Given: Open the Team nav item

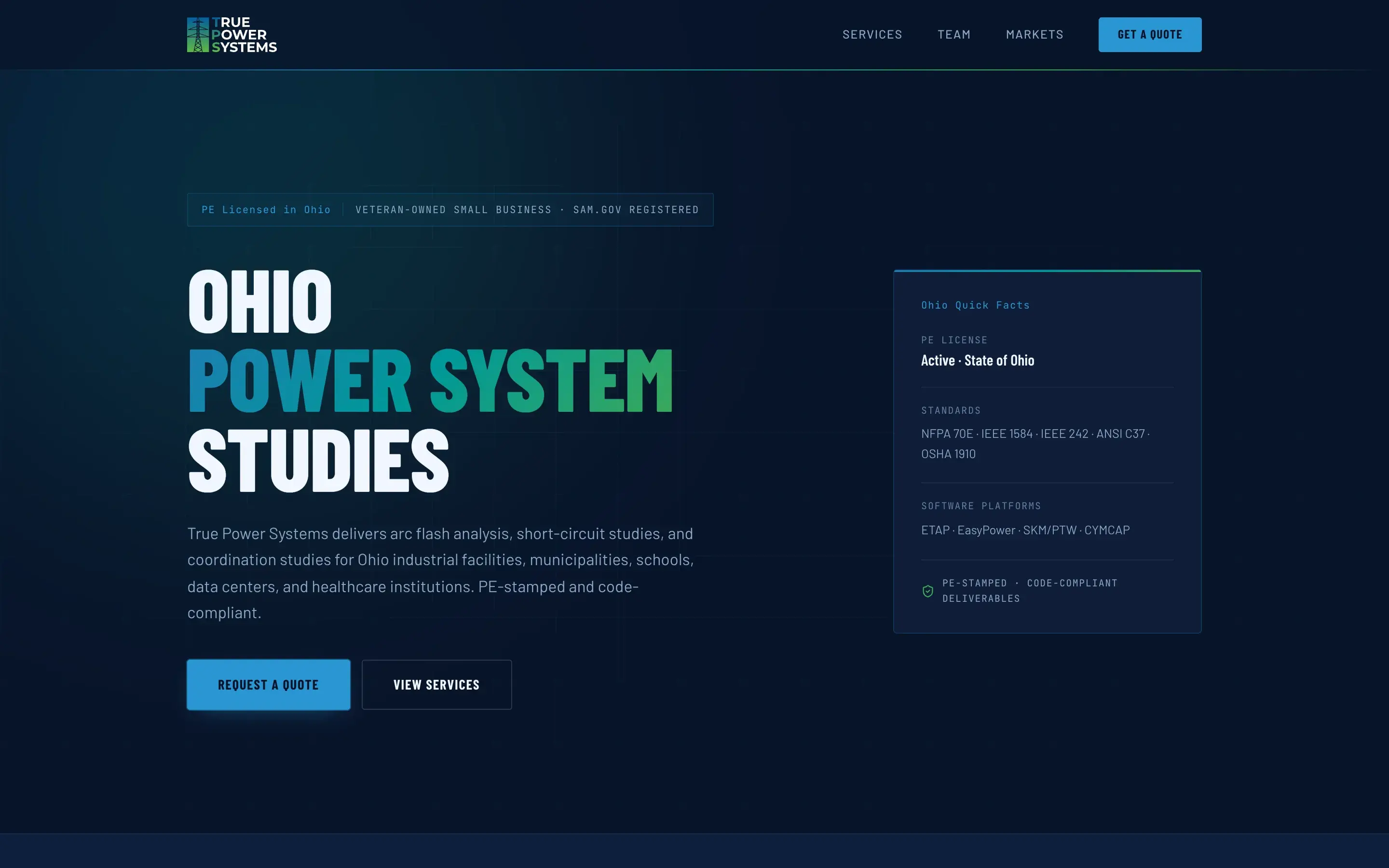Looking at the screenshot, I should pyautogui.click(x=954, y=34).
